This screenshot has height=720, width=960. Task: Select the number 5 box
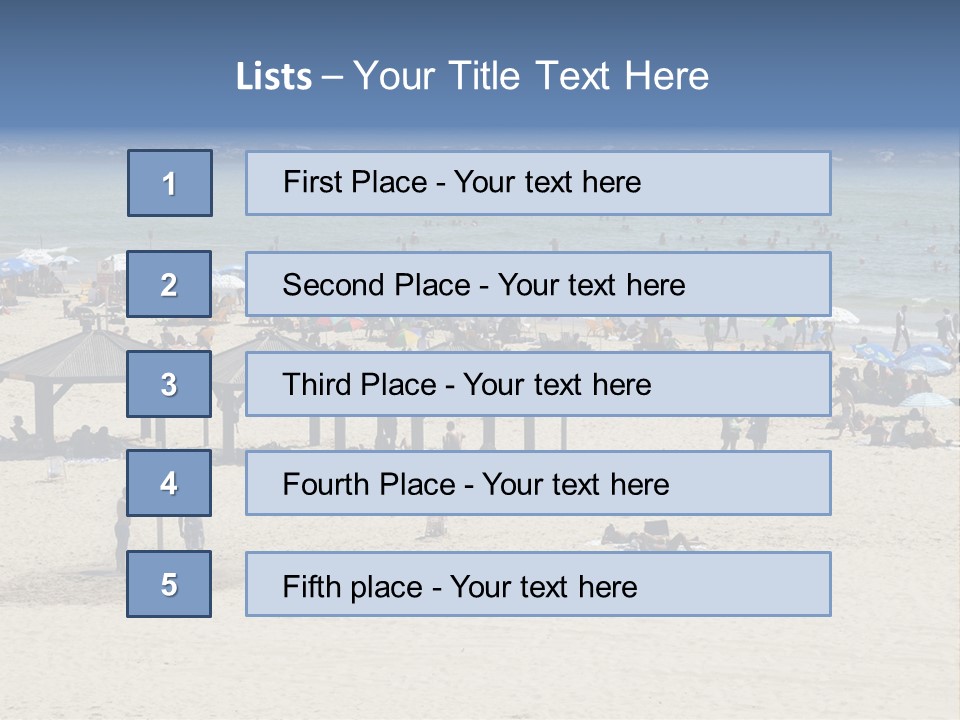click(x=169, y=584)
